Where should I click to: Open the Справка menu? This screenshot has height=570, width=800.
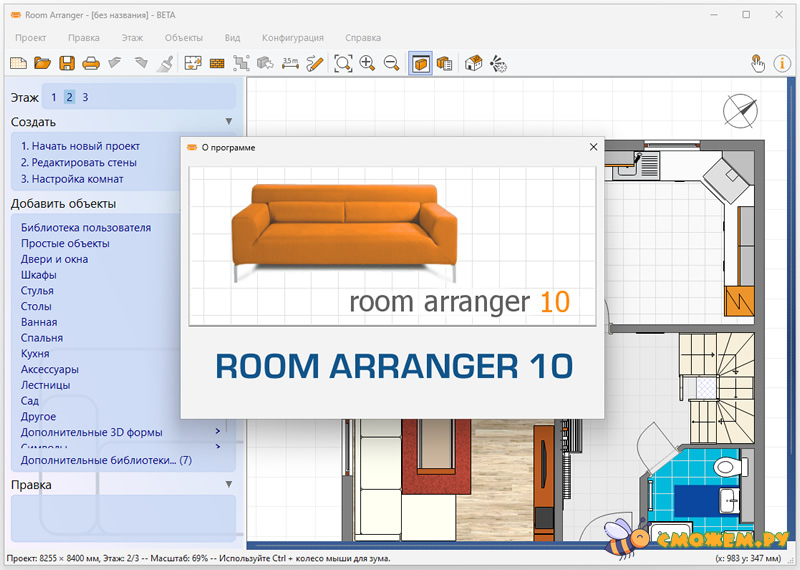363,38
